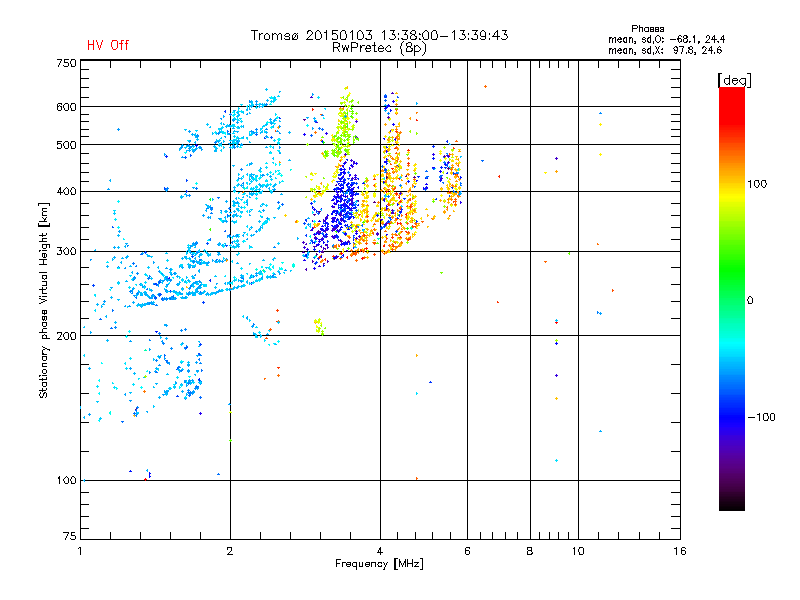The image size is (800, 600).
Task: Select the title "Tromsø 20150103 13:38:00-13:39:43"
Action: click(x=379, y=35)
